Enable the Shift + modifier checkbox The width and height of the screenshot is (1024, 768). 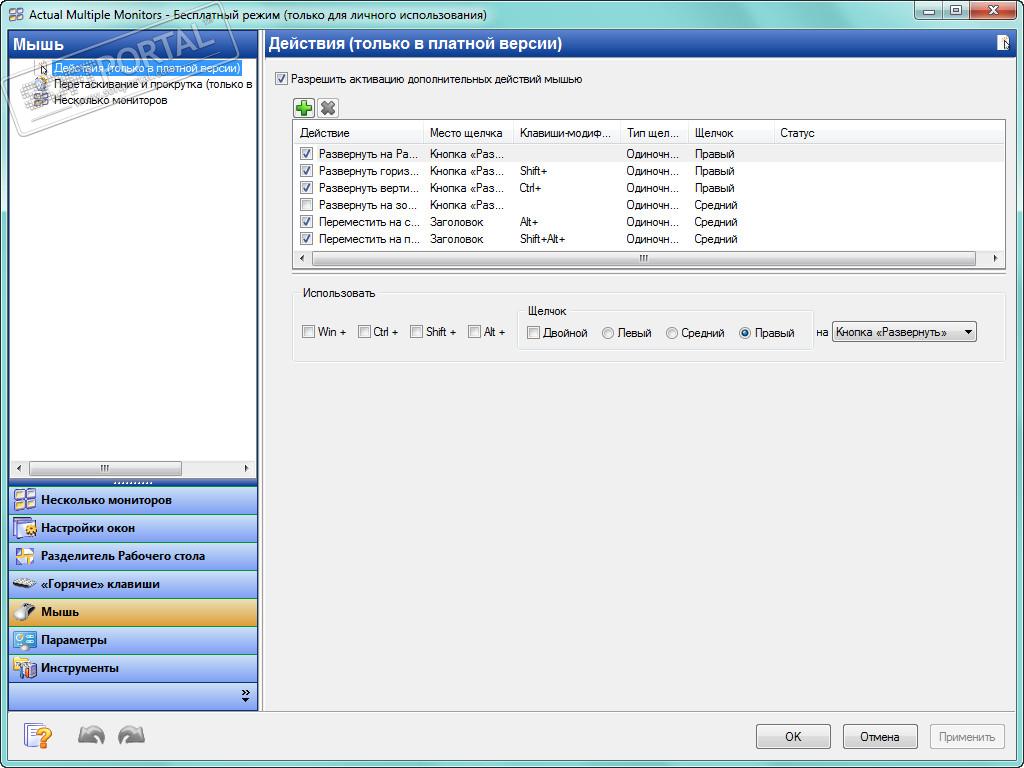[416, 332]
